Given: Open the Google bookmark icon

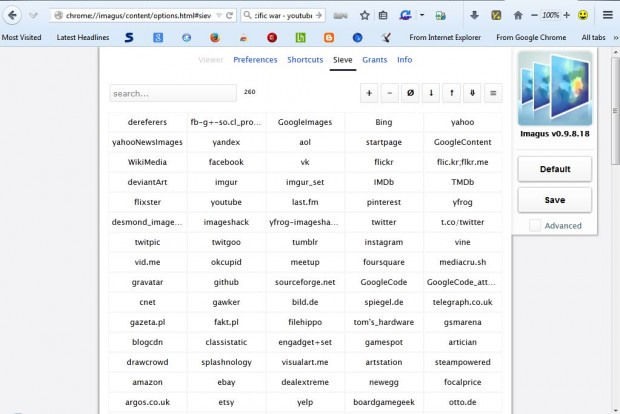Looking at the screenshot, I should click(158, 38).
